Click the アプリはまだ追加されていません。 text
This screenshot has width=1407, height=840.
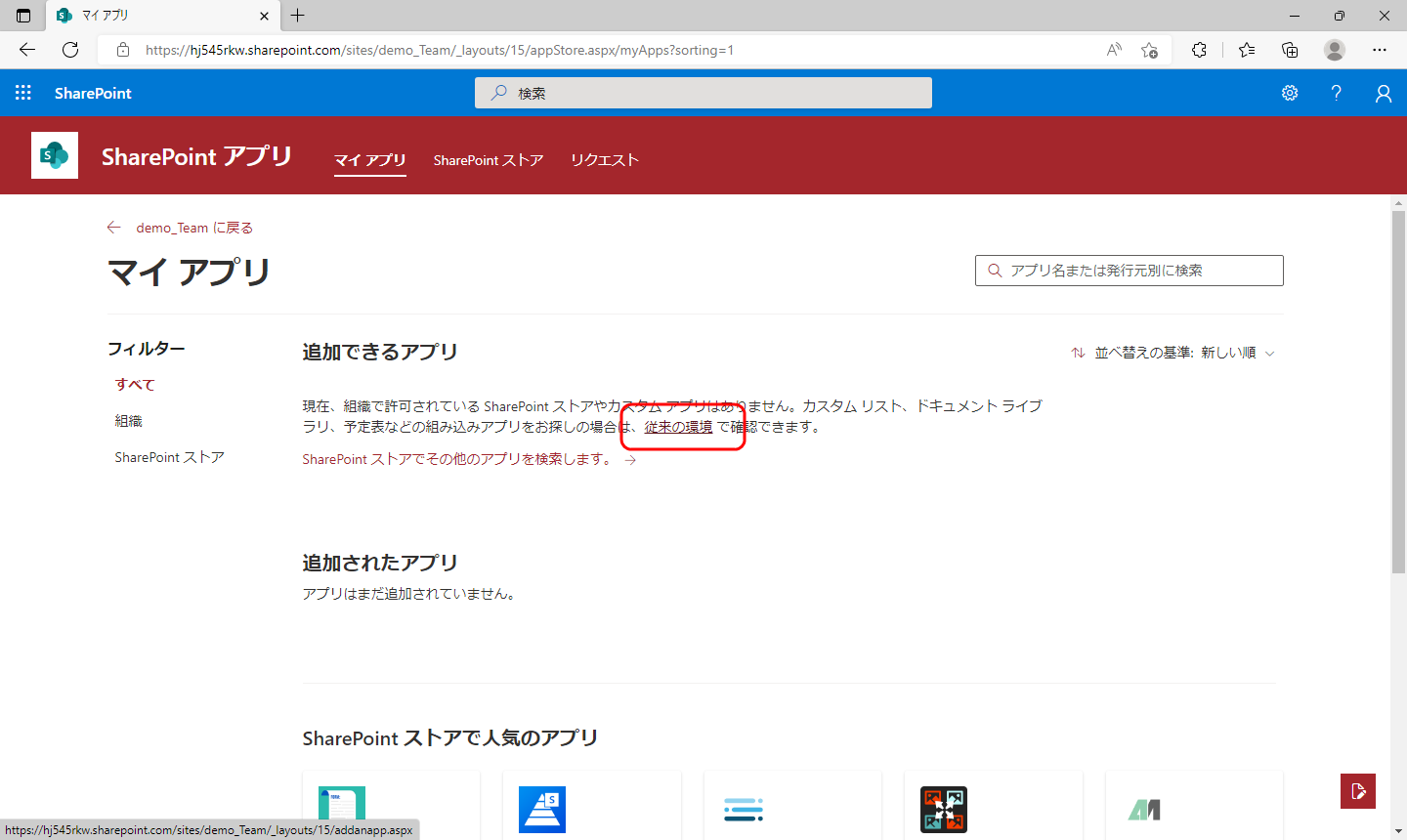(x=409, y=594)
